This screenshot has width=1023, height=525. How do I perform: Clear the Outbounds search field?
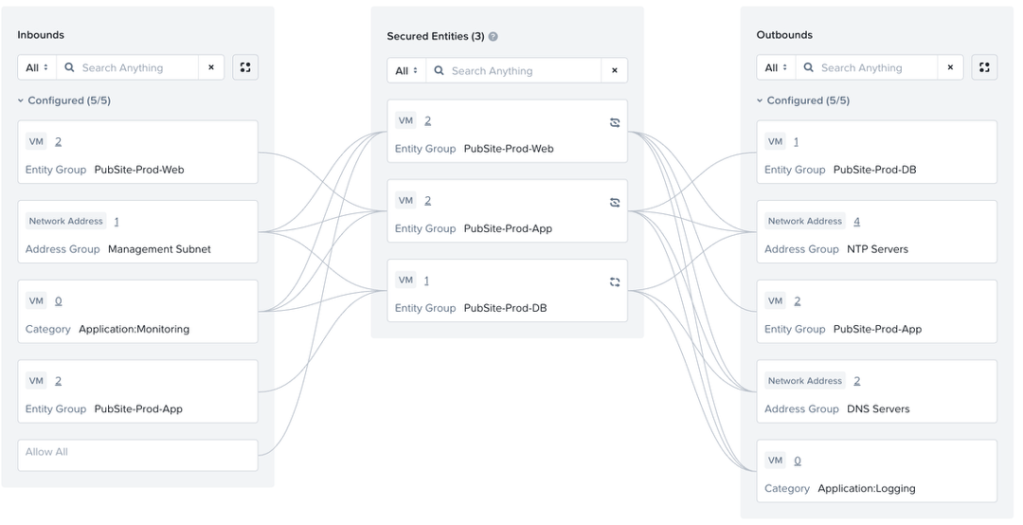click(x=951, y=68)
